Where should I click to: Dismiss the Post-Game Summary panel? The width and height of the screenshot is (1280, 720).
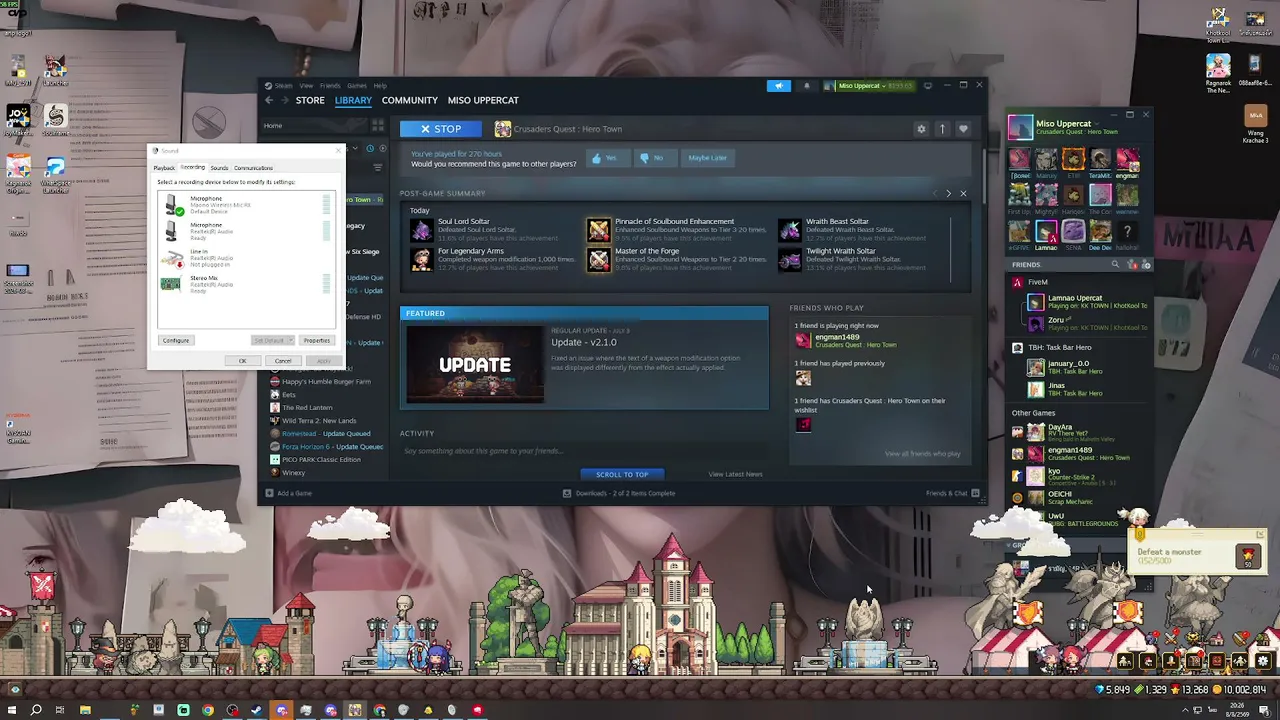963,193
